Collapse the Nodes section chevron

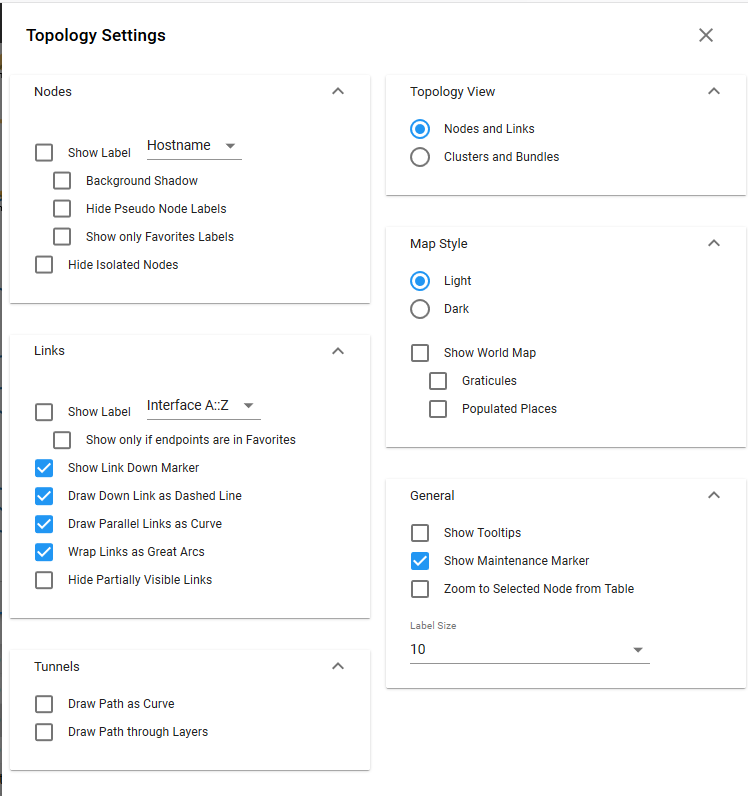[338, 91]
